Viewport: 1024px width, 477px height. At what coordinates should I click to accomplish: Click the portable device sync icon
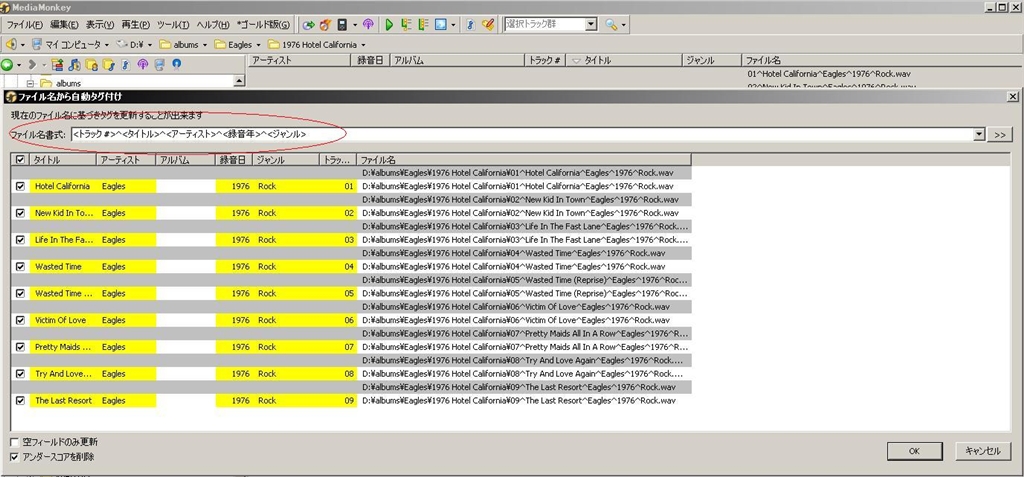343,24
